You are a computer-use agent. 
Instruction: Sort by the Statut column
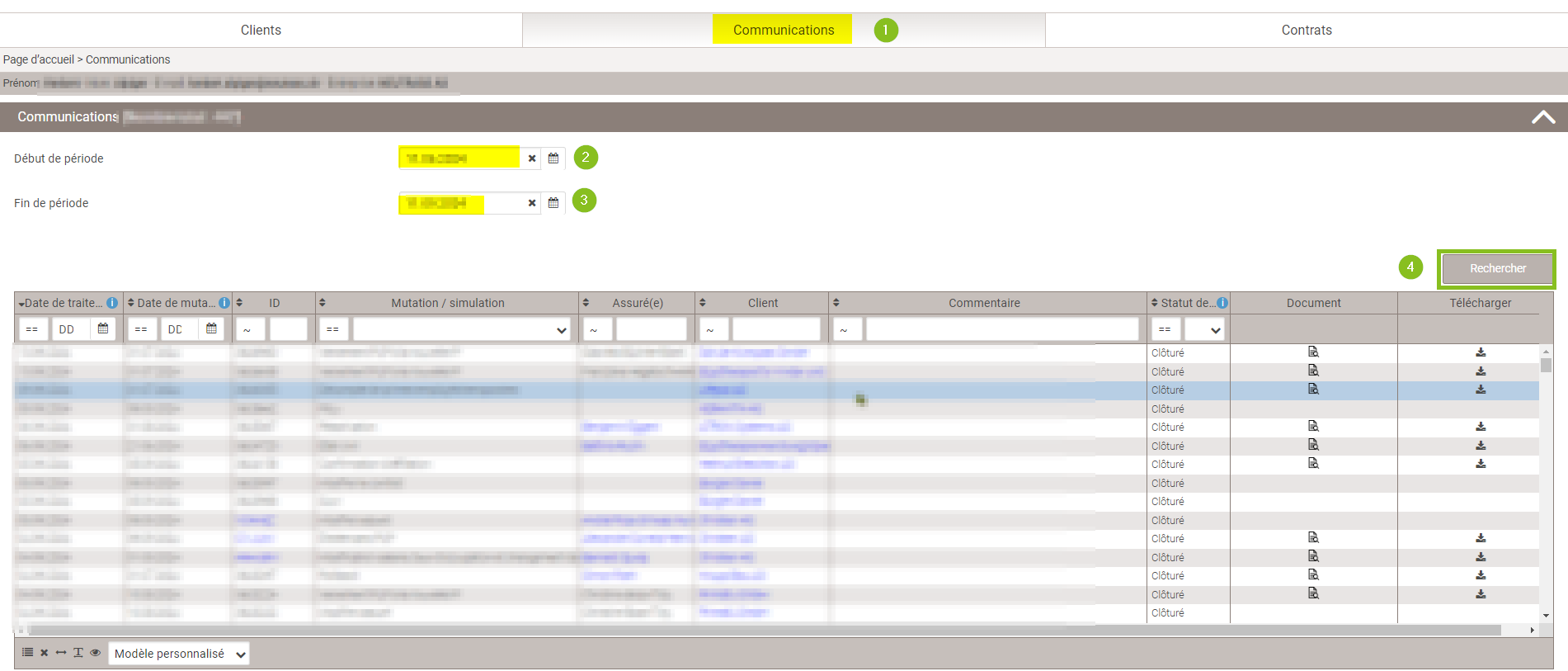pyautogui.click(x=1183, y=303)
